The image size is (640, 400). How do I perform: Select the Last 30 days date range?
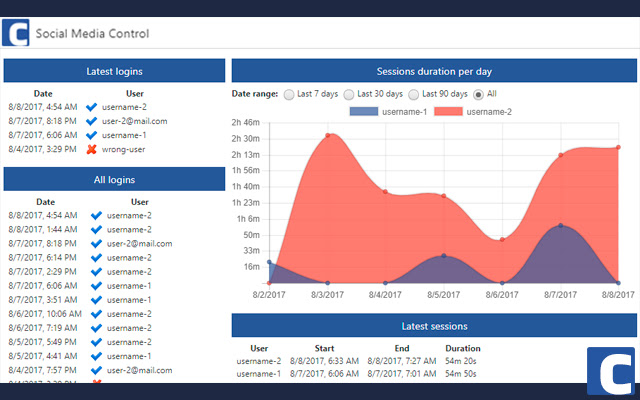pos(349,95)
